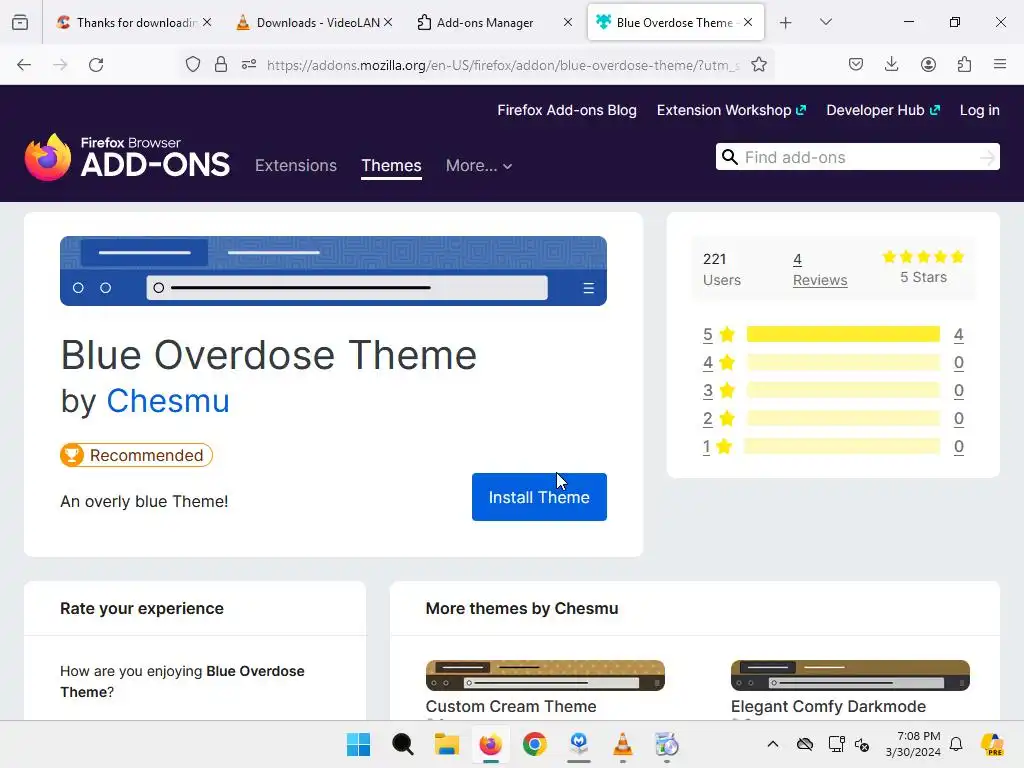Screen dimensions: 1024x768
Task: Open the Extensions section
Action: [x=296, y=166]
